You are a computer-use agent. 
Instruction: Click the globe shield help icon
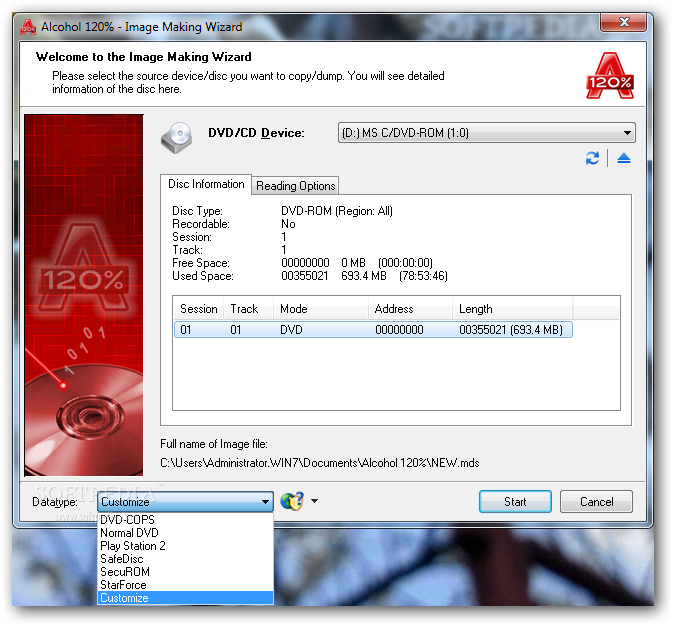(x=292, y=501)
